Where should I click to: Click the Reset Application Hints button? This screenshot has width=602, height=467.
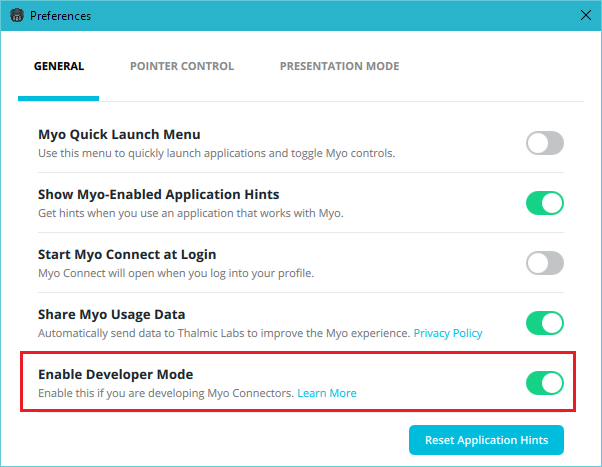point(486,440)
